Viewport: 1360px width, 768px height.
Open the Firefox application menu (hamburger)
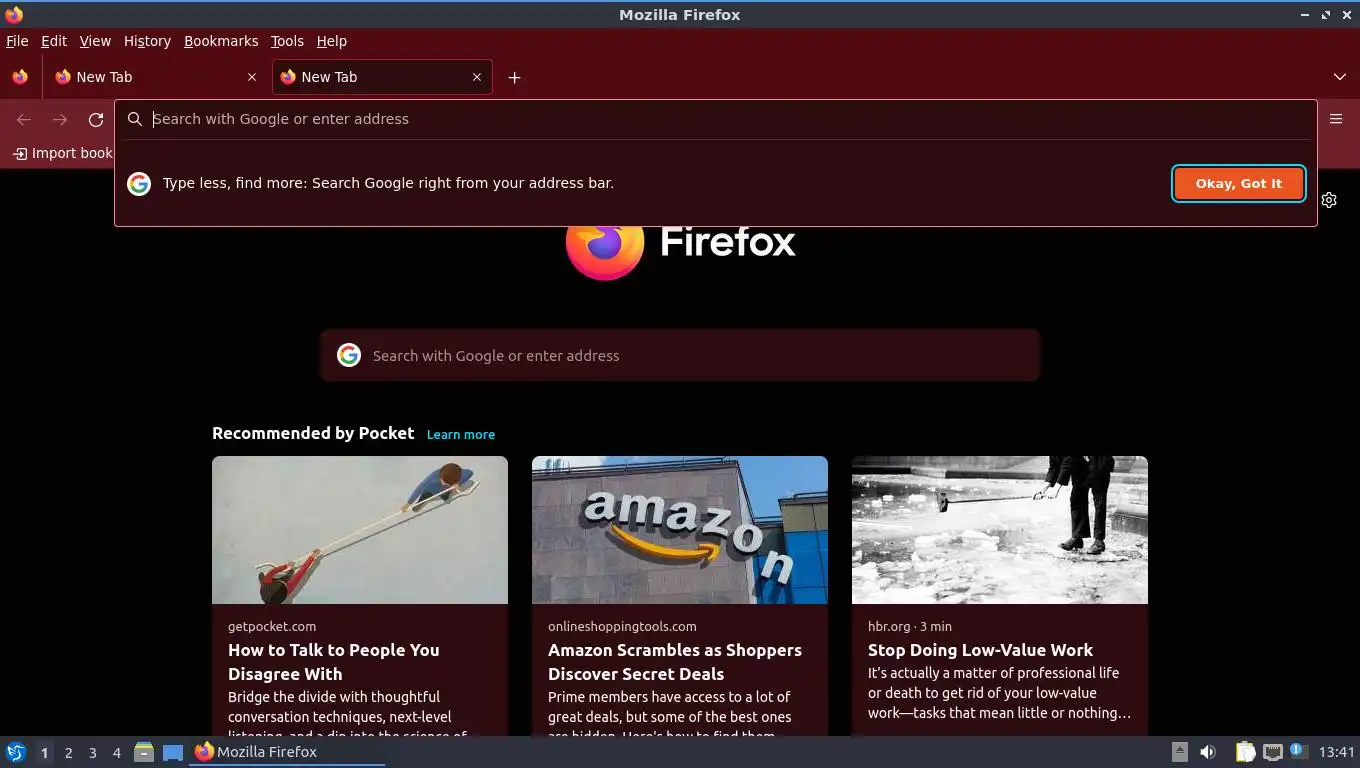pyautogui.click(x=1336, y=118)
